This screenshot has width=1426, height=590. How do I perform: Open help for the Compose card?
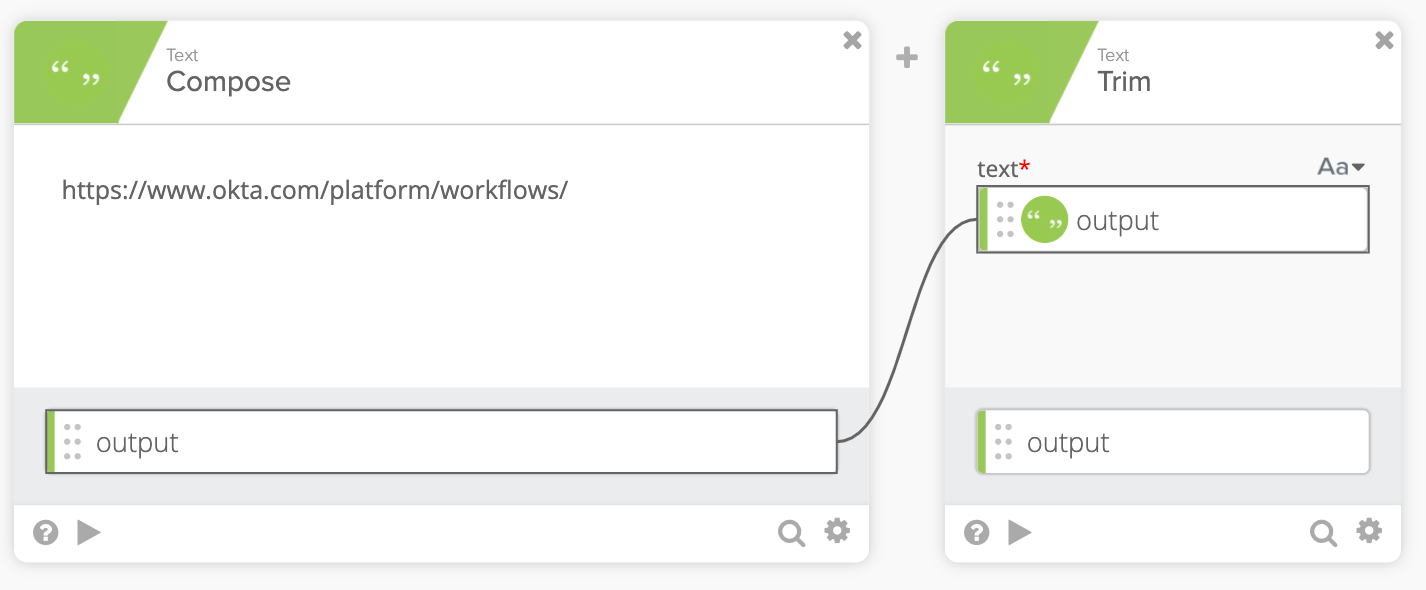[45, 533]
